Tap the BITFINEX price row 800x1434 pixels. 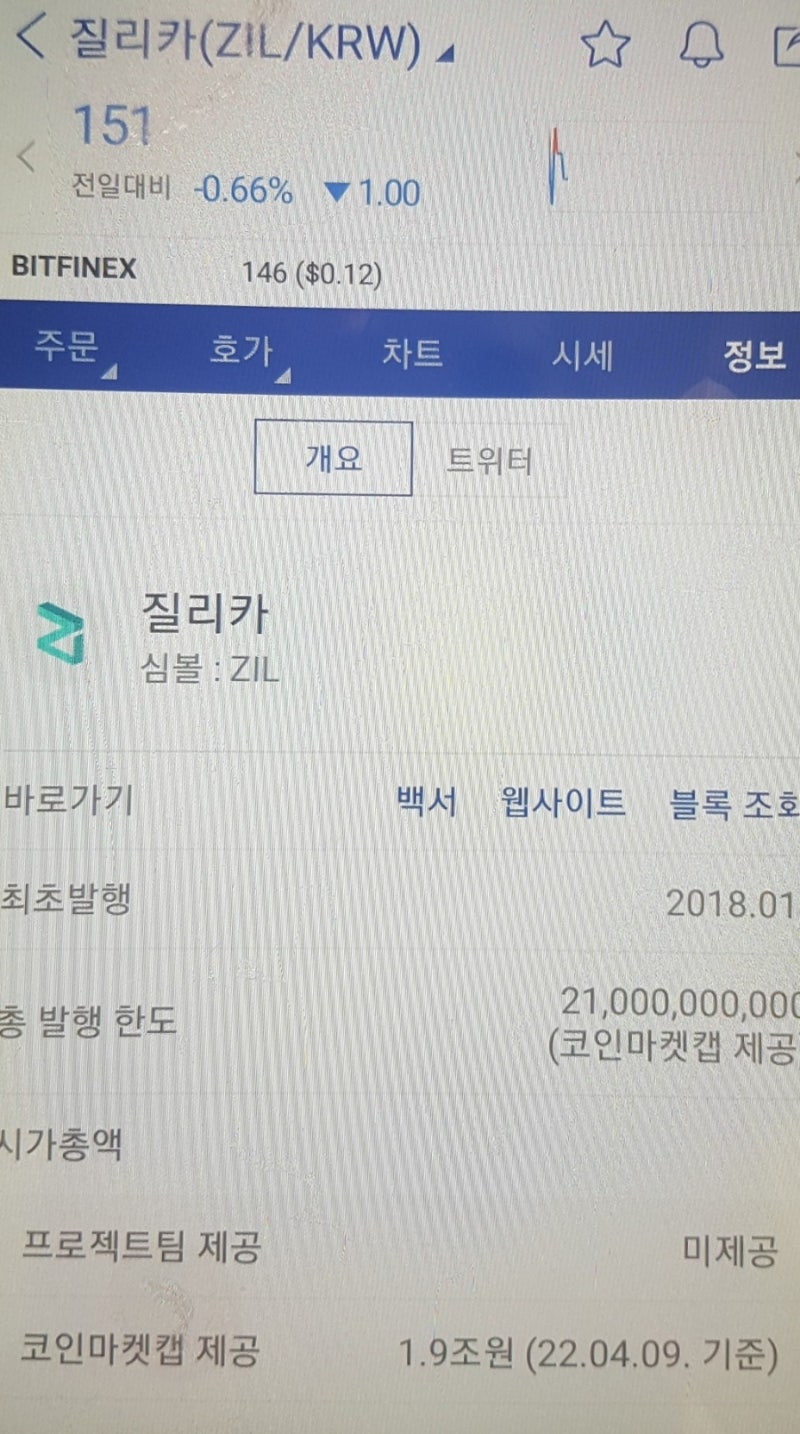(x=400, y=270)
